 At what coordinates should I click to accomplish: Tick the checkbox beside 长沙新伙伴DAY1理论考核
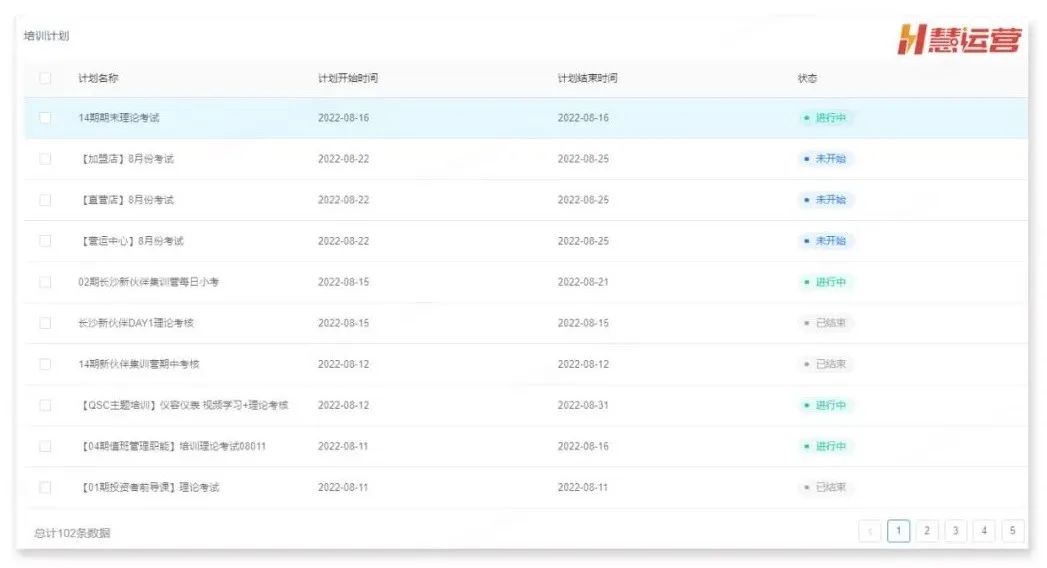(45, 323)
